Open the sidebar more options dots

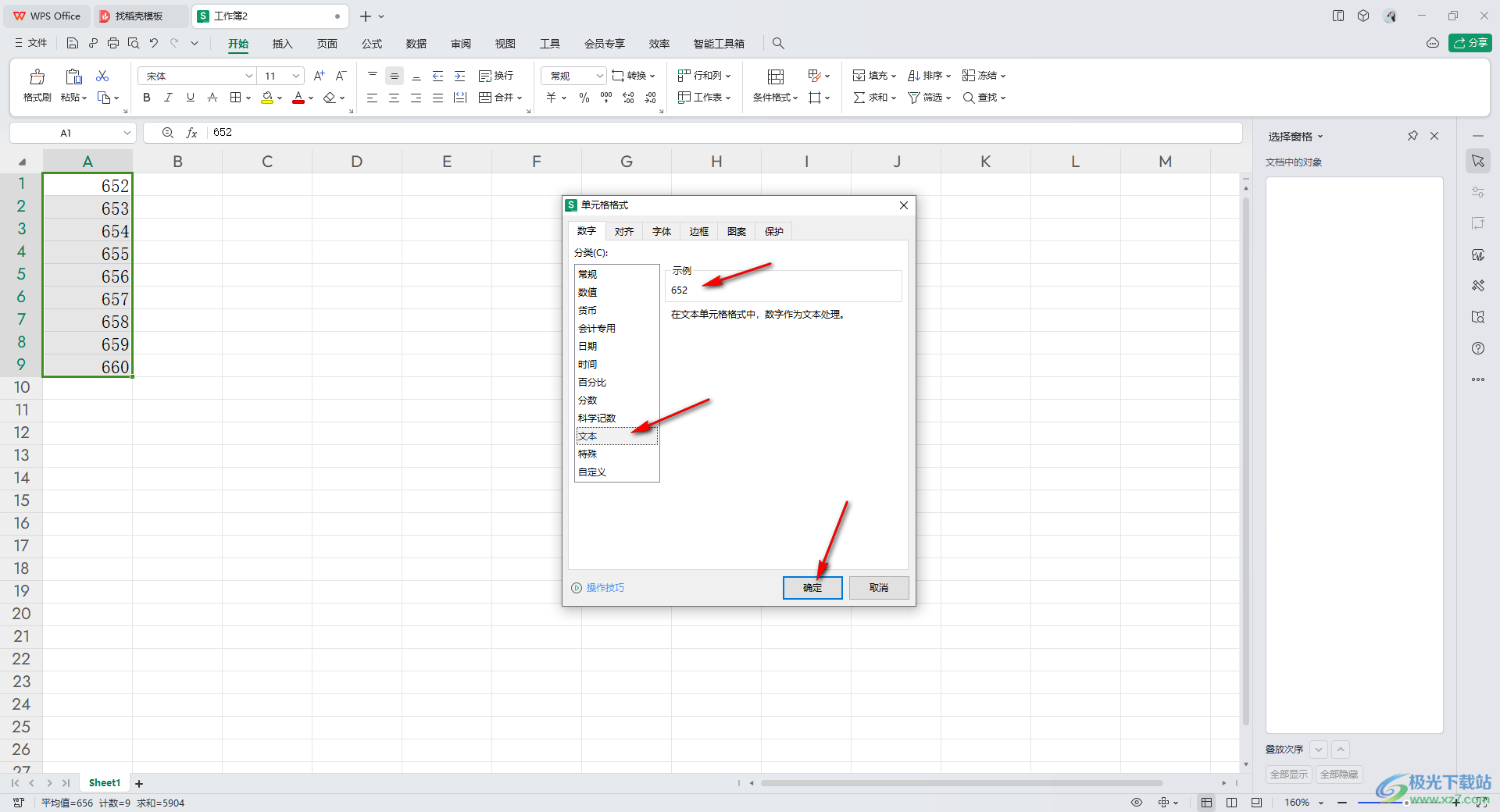tap(1478, 379)
